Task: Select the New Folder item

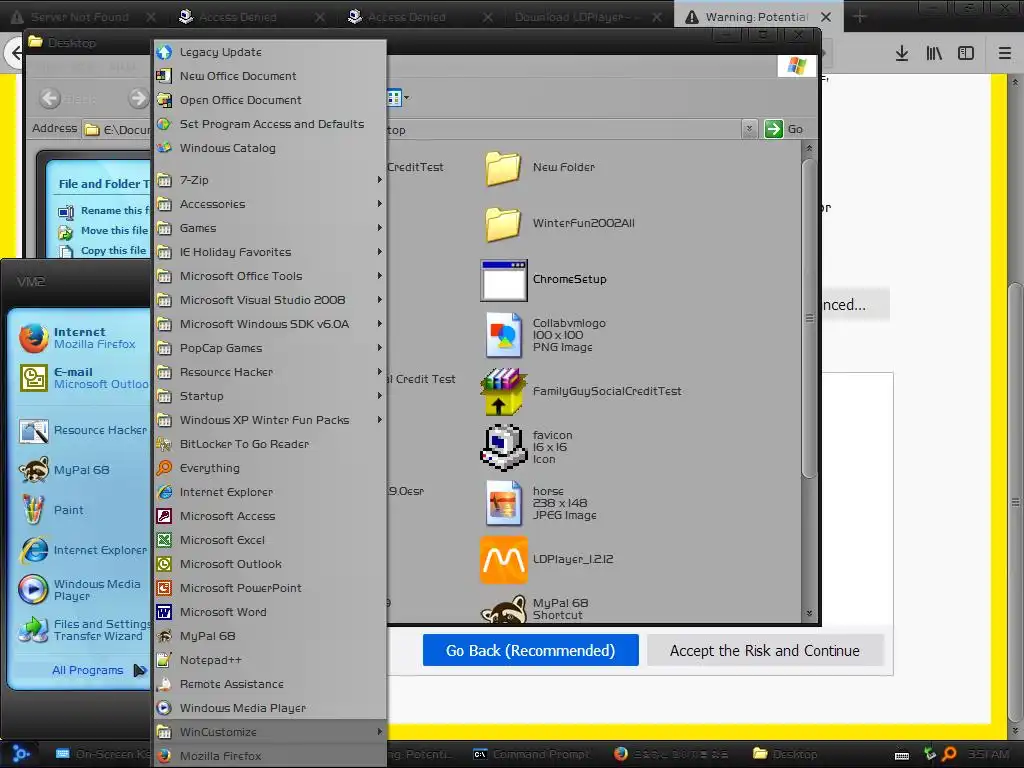Action: coord(539,167)
